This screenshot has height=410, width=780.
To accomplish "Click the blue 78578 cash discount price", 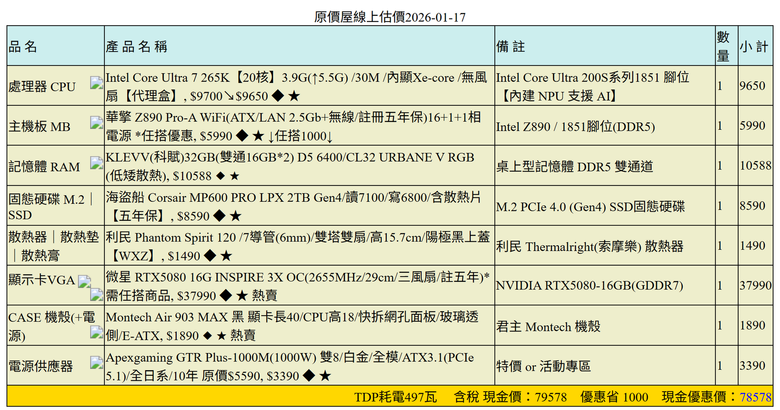I will (x=756, y=397).
